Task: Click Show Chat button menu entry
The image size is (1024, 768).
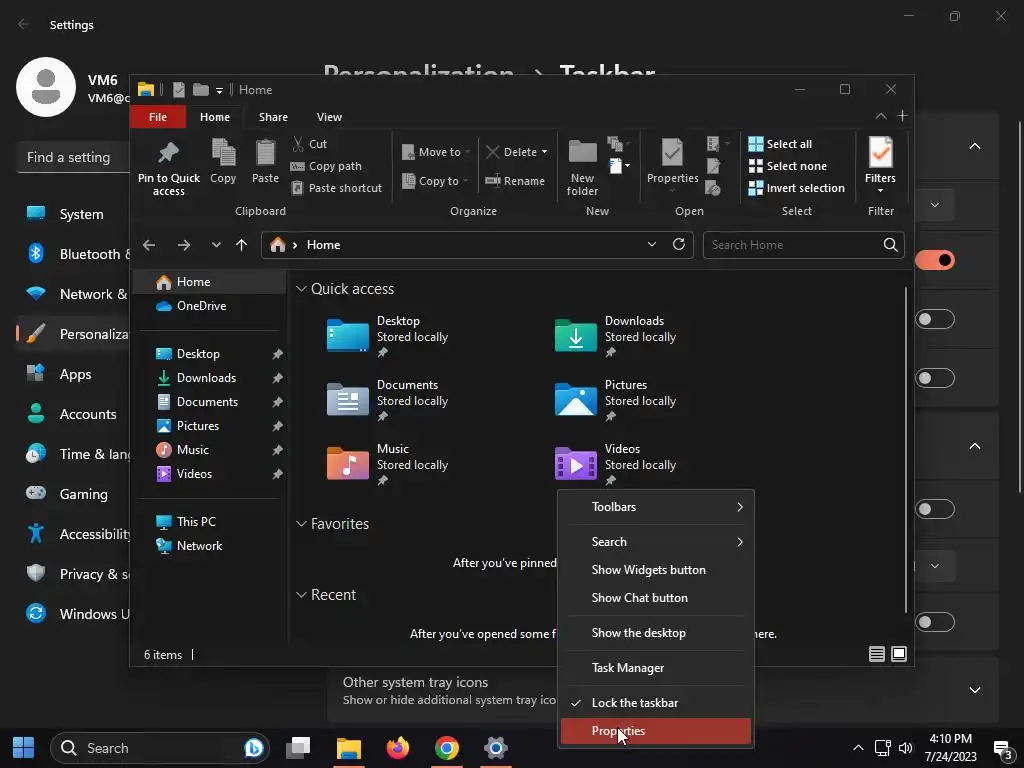Action: (656, 598)
